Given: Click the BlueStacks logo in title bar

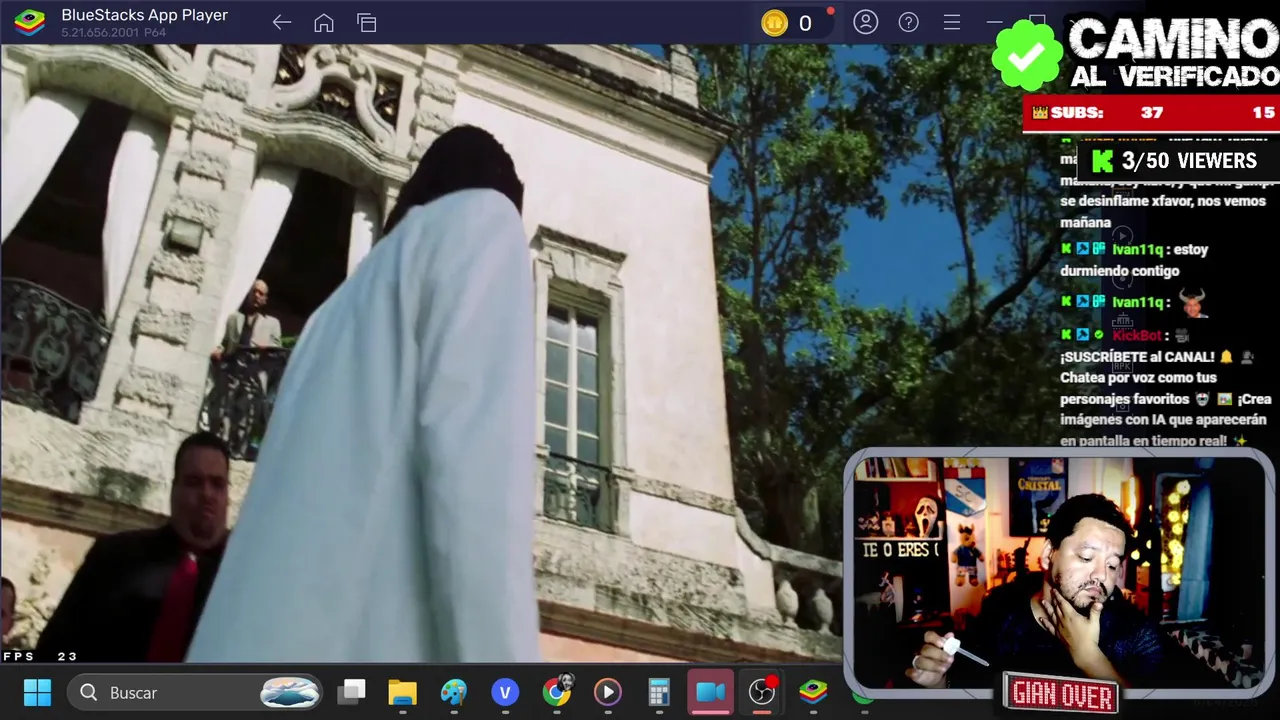Looking at the screenshot, I should (x=29, y=22).
